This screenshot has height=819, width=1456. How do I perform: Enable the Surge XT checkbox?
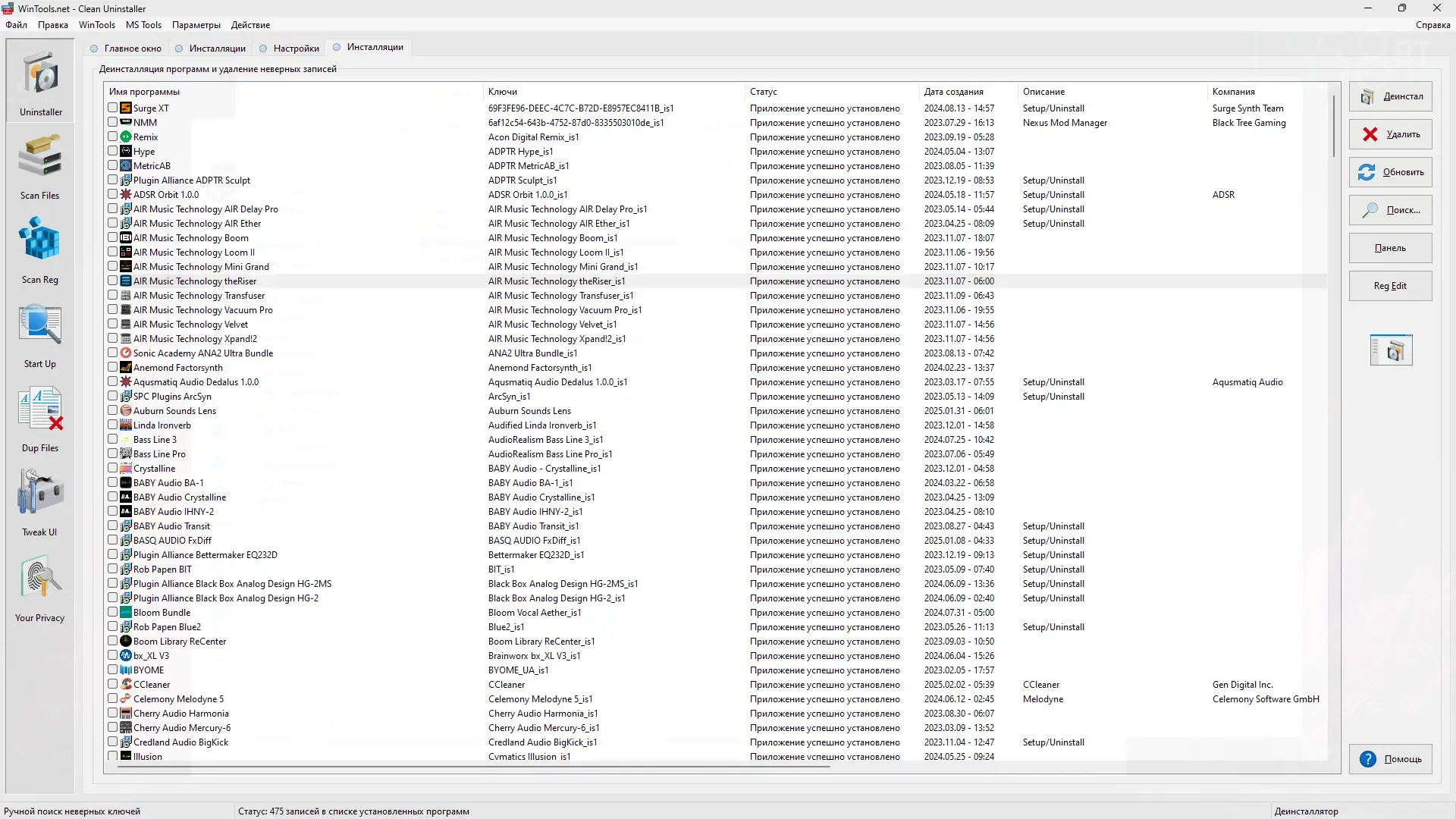[x=113, y=108]
